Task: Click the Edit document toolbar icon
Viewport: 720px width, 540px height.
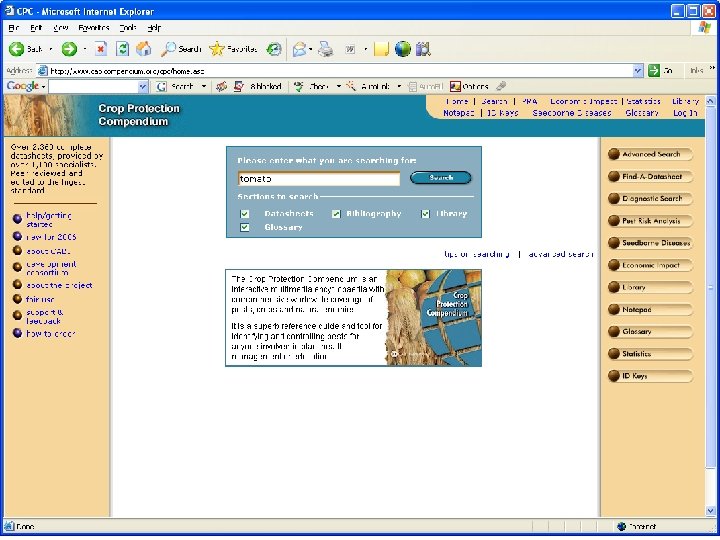Action: coord(350,49)
